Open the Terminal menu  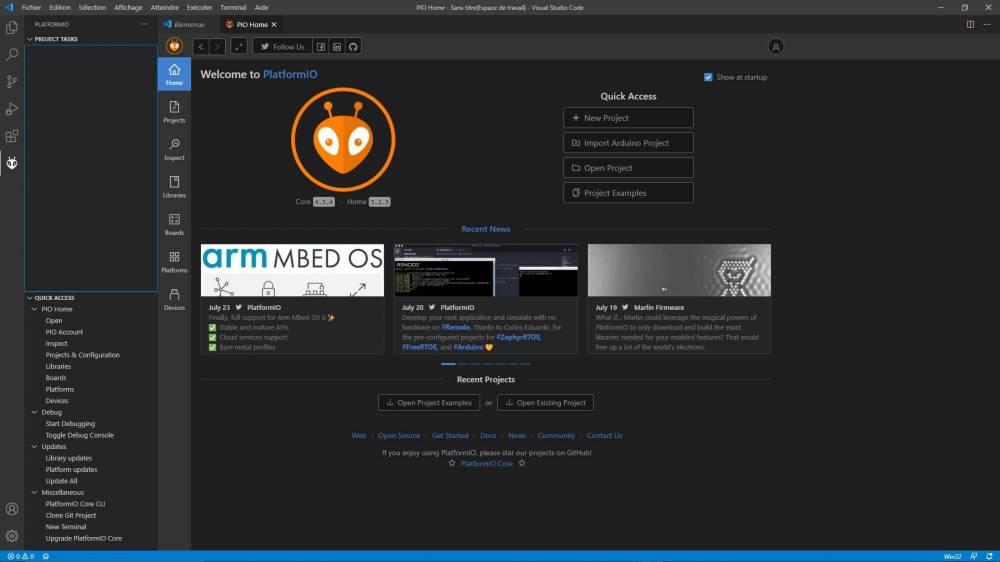coord(233,8)
